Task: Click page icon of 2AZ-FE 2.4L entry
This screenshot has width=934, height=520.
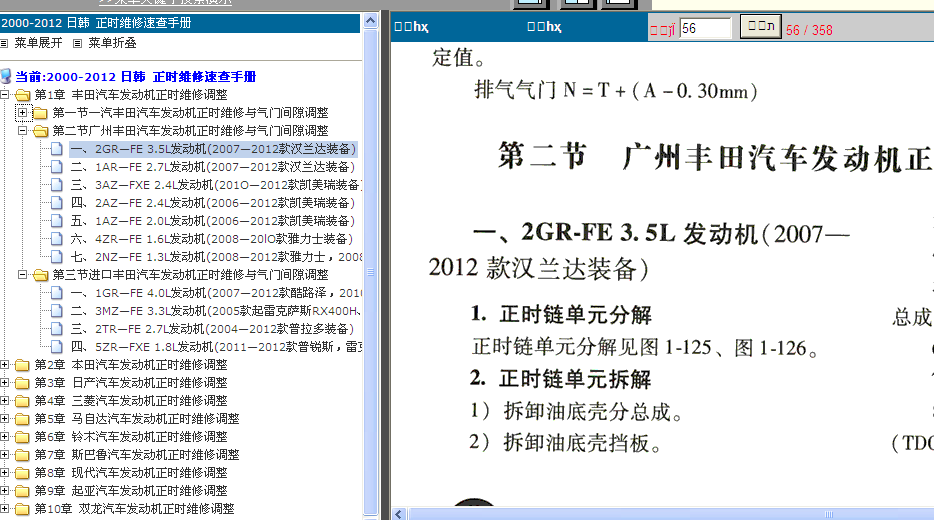Action: pyautogui.click(x=57, y=203)
